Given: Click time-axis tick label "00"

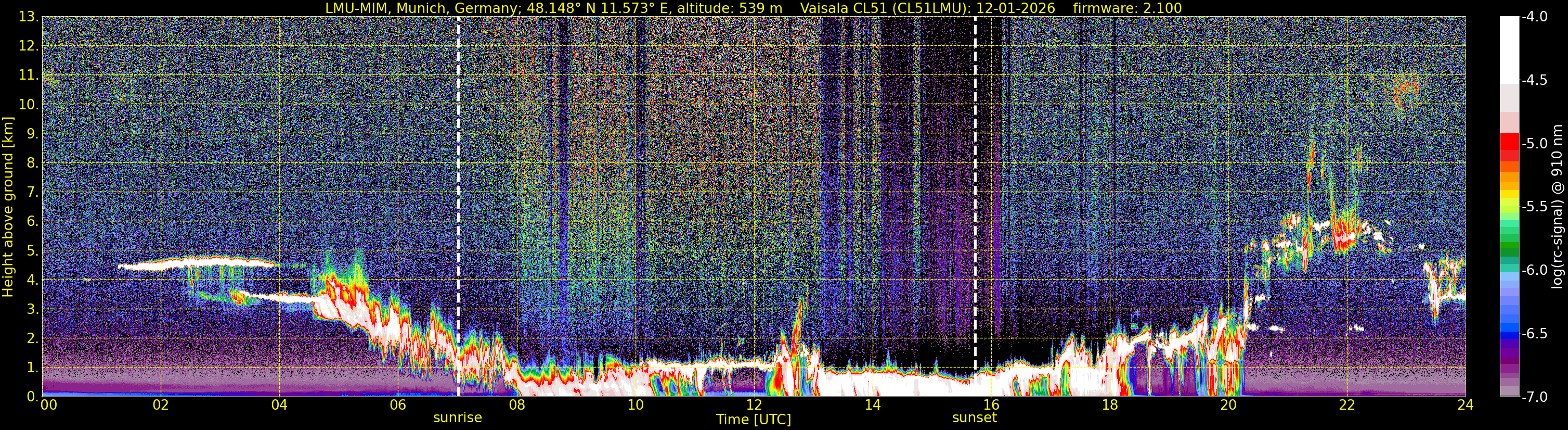Looking at the screenshot, I should click(48, 405).
